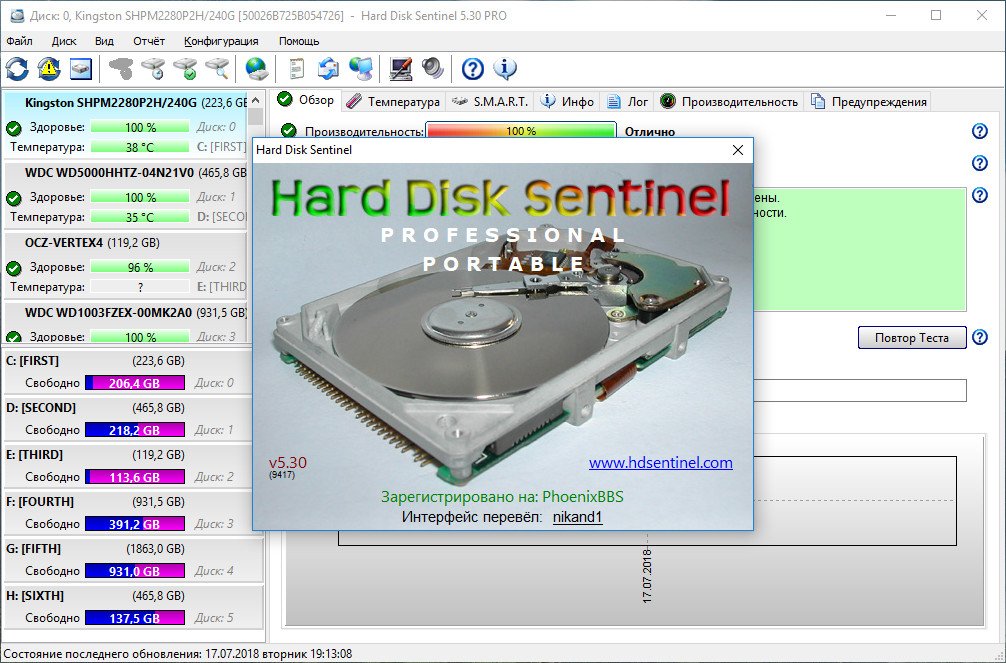Open the Конфигурация menu
Viewport: 1006px width, 663px height.
[221, 41]
